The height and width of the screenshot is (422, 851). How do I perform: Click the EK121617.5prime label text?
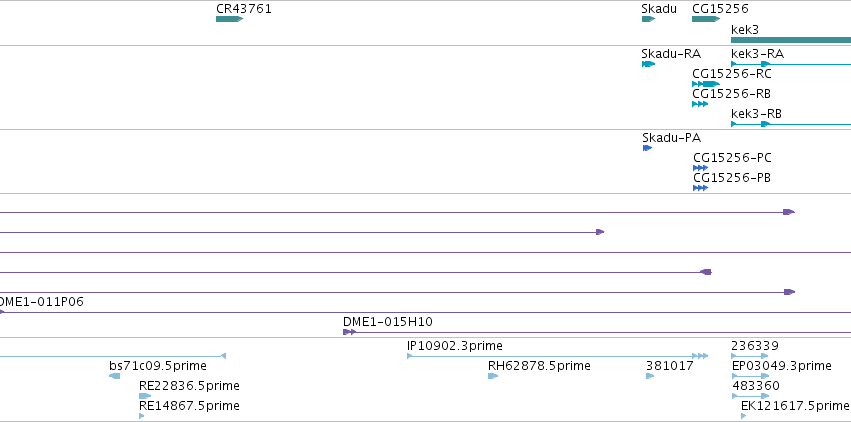(x=795, y=406)
